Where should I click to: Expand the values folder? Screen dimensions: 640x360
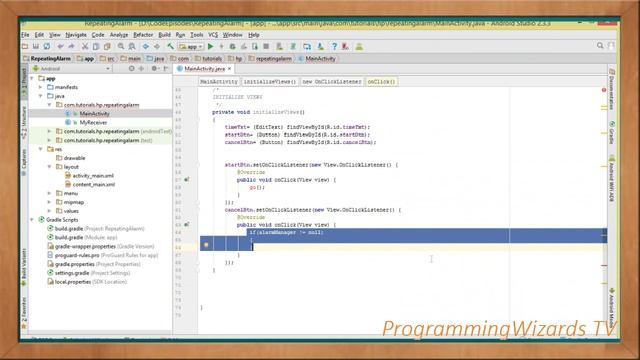tap(50, 211)
